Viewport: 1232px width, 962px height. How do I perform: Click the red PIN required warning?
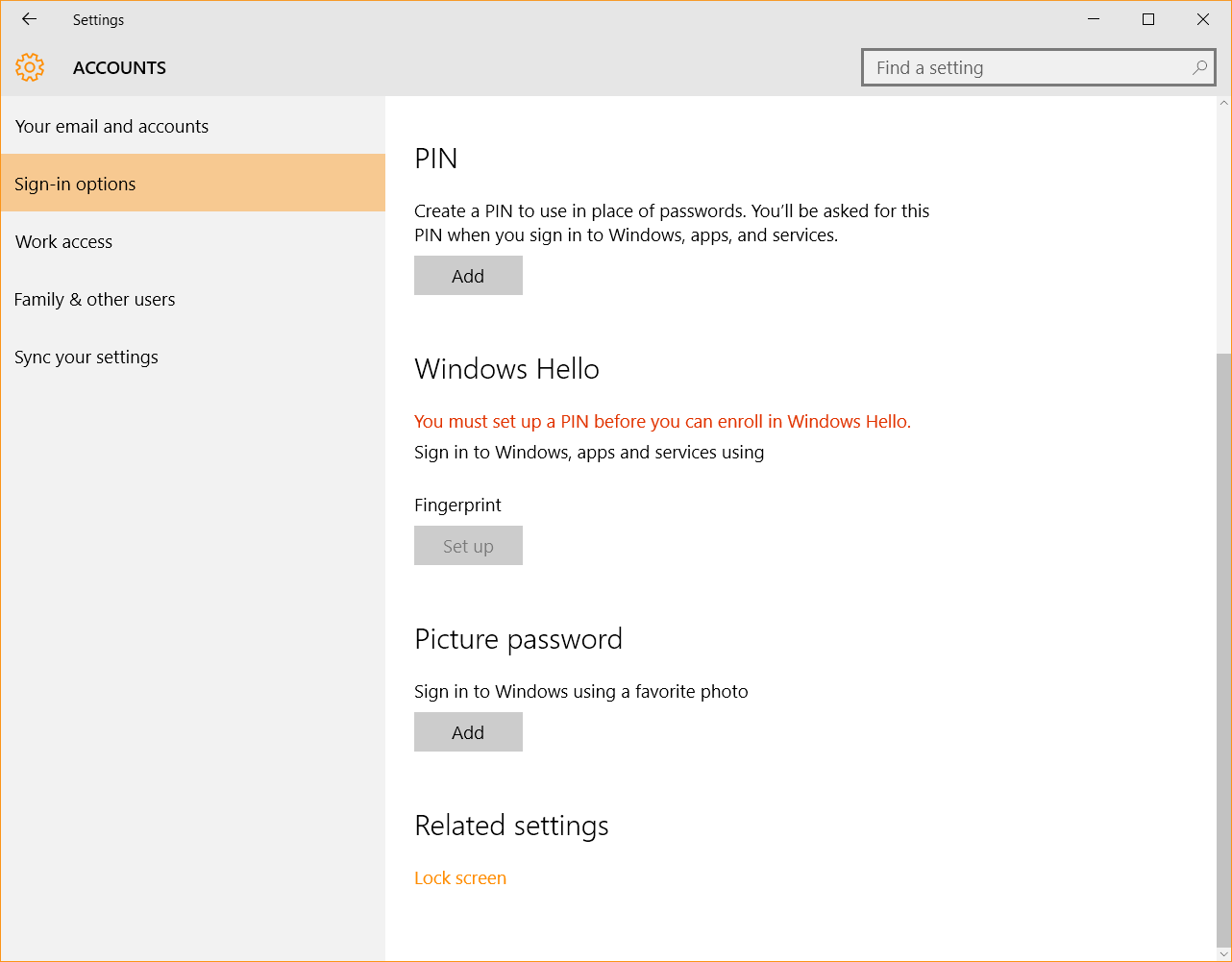pos(662,421)
